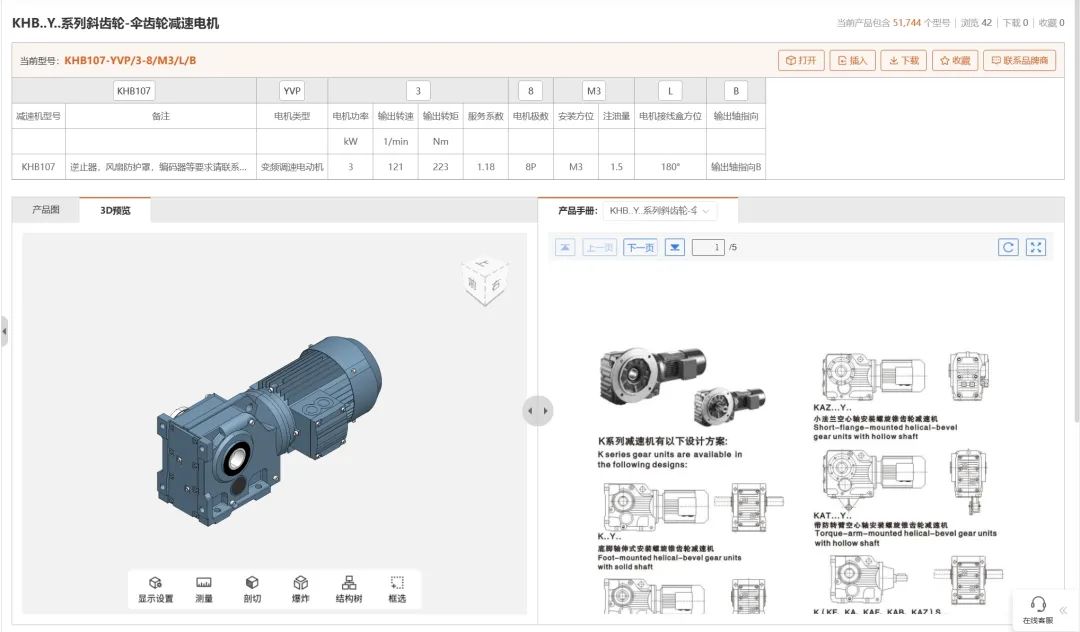Screen dimensions: 1080x632
Task: Open the Structure Tree (结构树) tool
Action: [x=349, y=590]
